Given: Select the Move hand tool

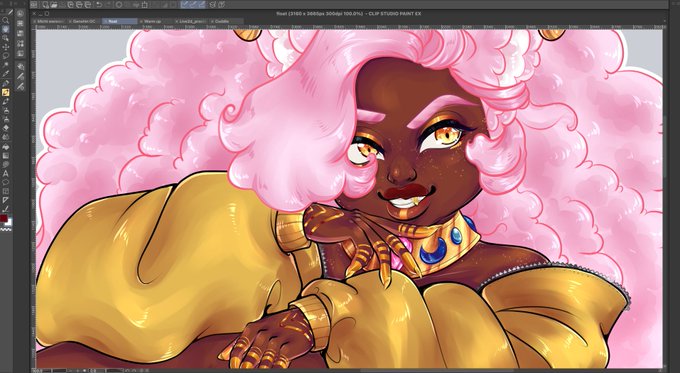Looking at the screenshot, I should click(x=6, y=29).
